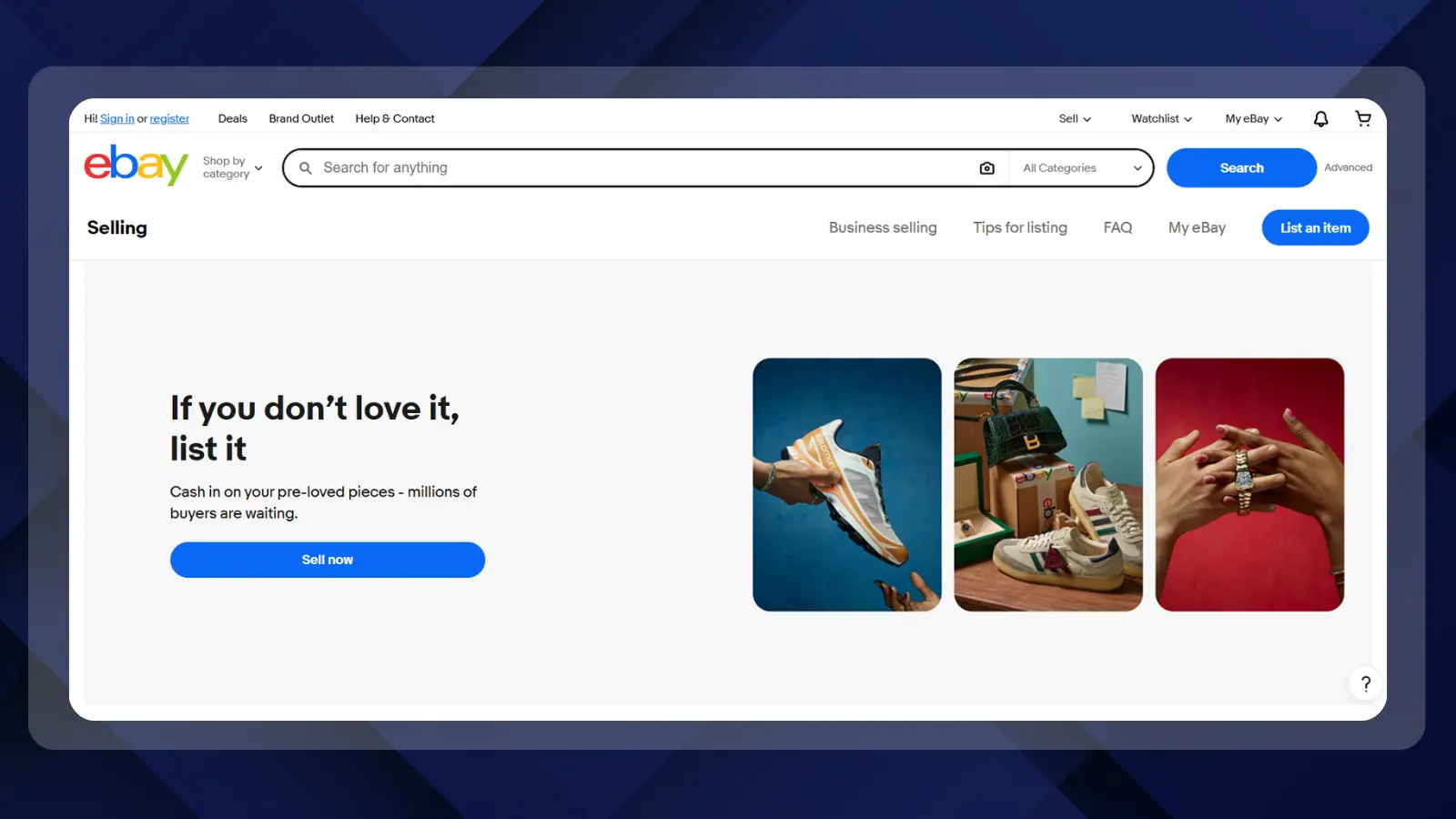Screen dimensions: 1456x819
Task: Open the Brand Outlet link
Action: tap(301, 118)
